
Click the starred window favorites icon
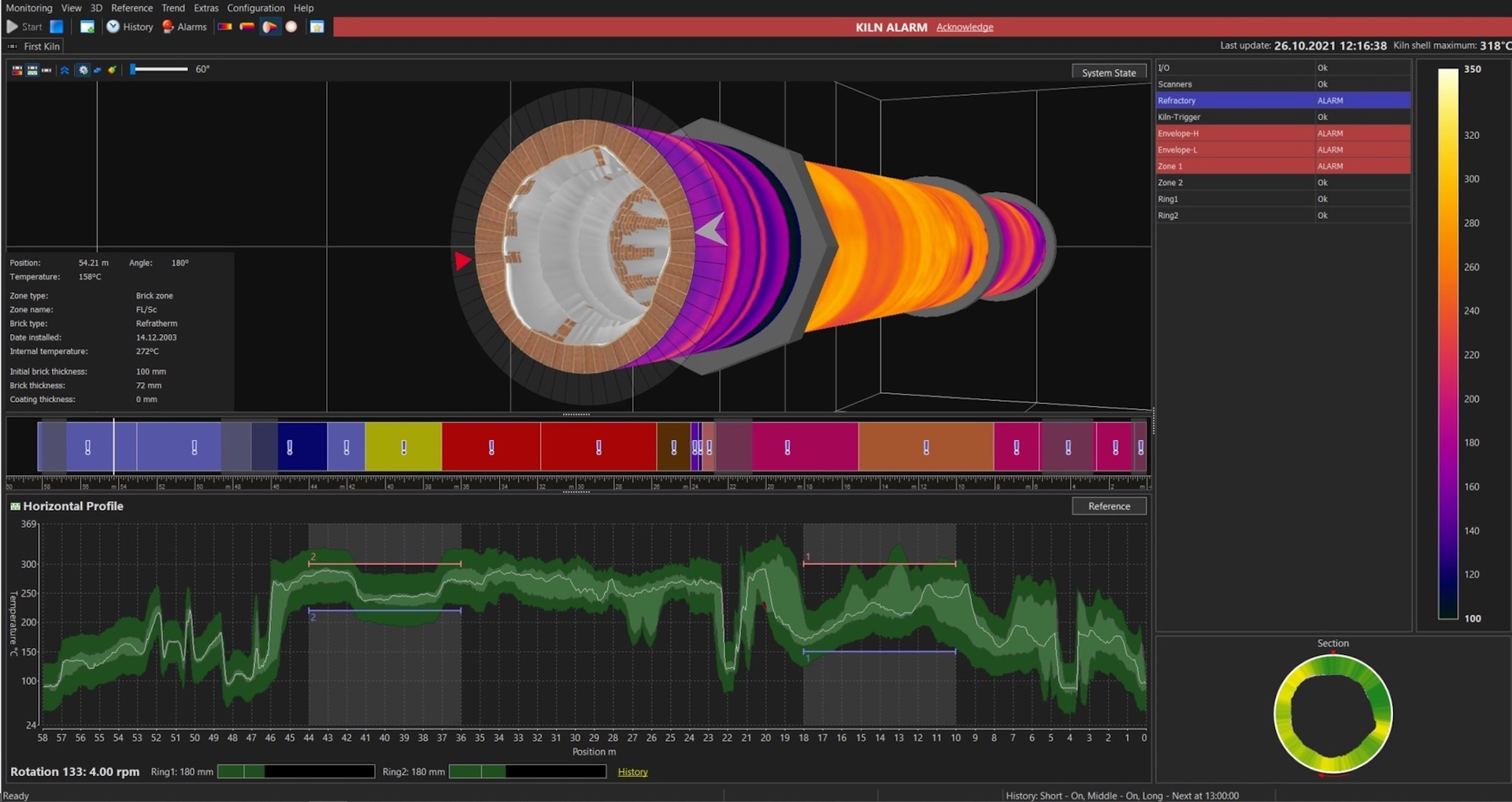coord(317,27)
